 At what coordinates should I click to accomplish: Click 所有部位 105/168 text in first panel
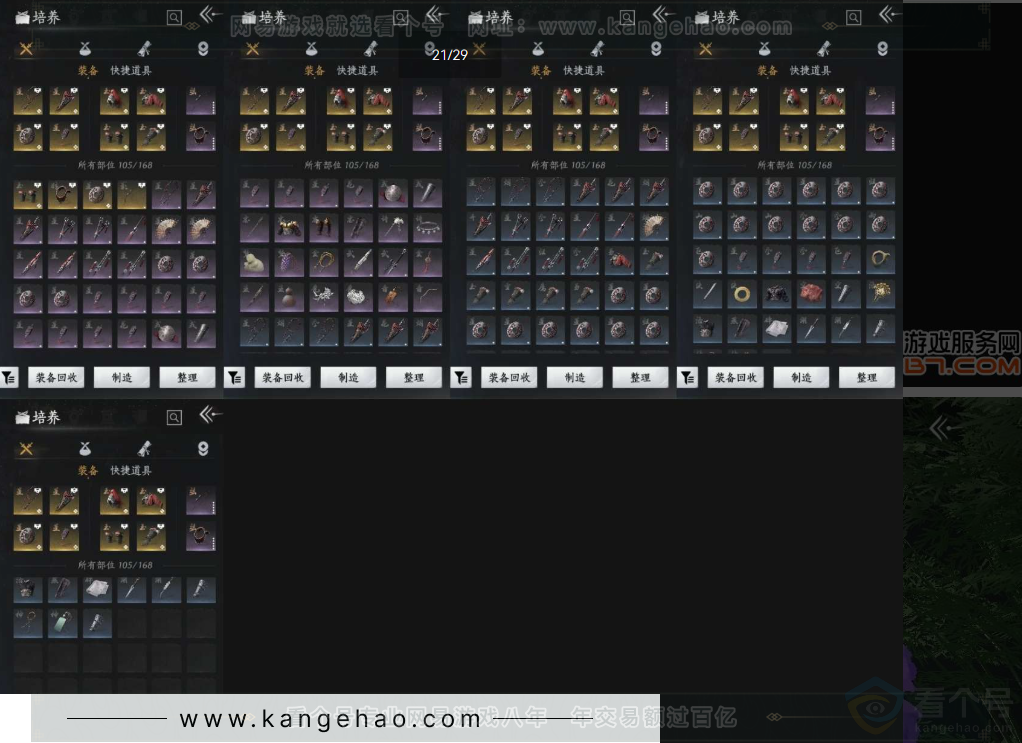tap(115, 166)
